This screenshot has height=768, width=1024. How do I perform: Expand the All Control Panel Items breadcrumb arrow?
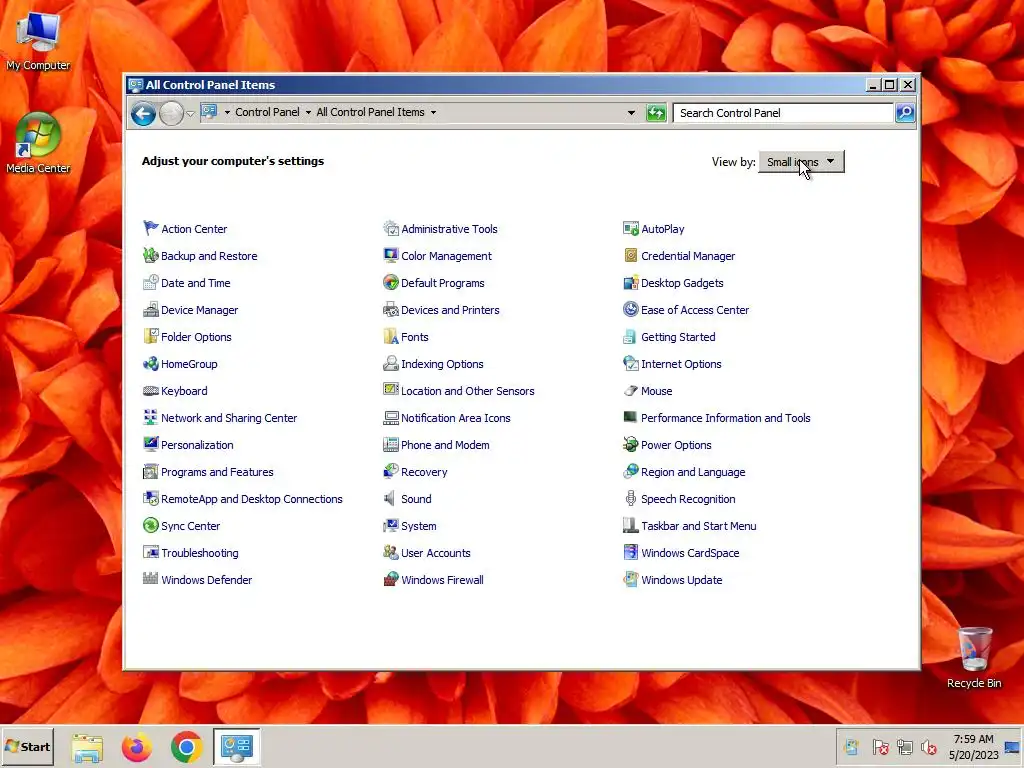433,112
